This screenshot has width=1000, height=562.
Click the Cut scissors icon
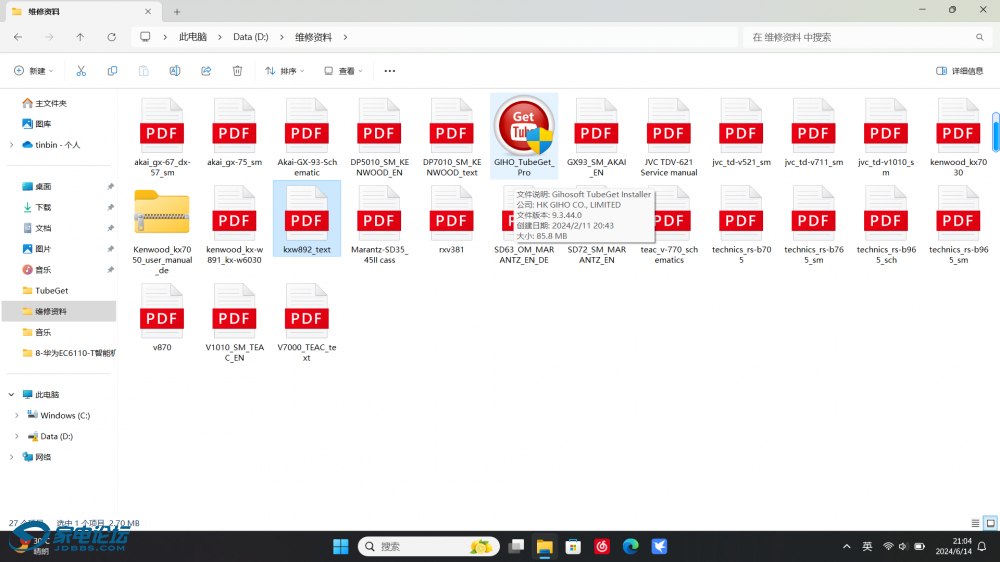81,71
